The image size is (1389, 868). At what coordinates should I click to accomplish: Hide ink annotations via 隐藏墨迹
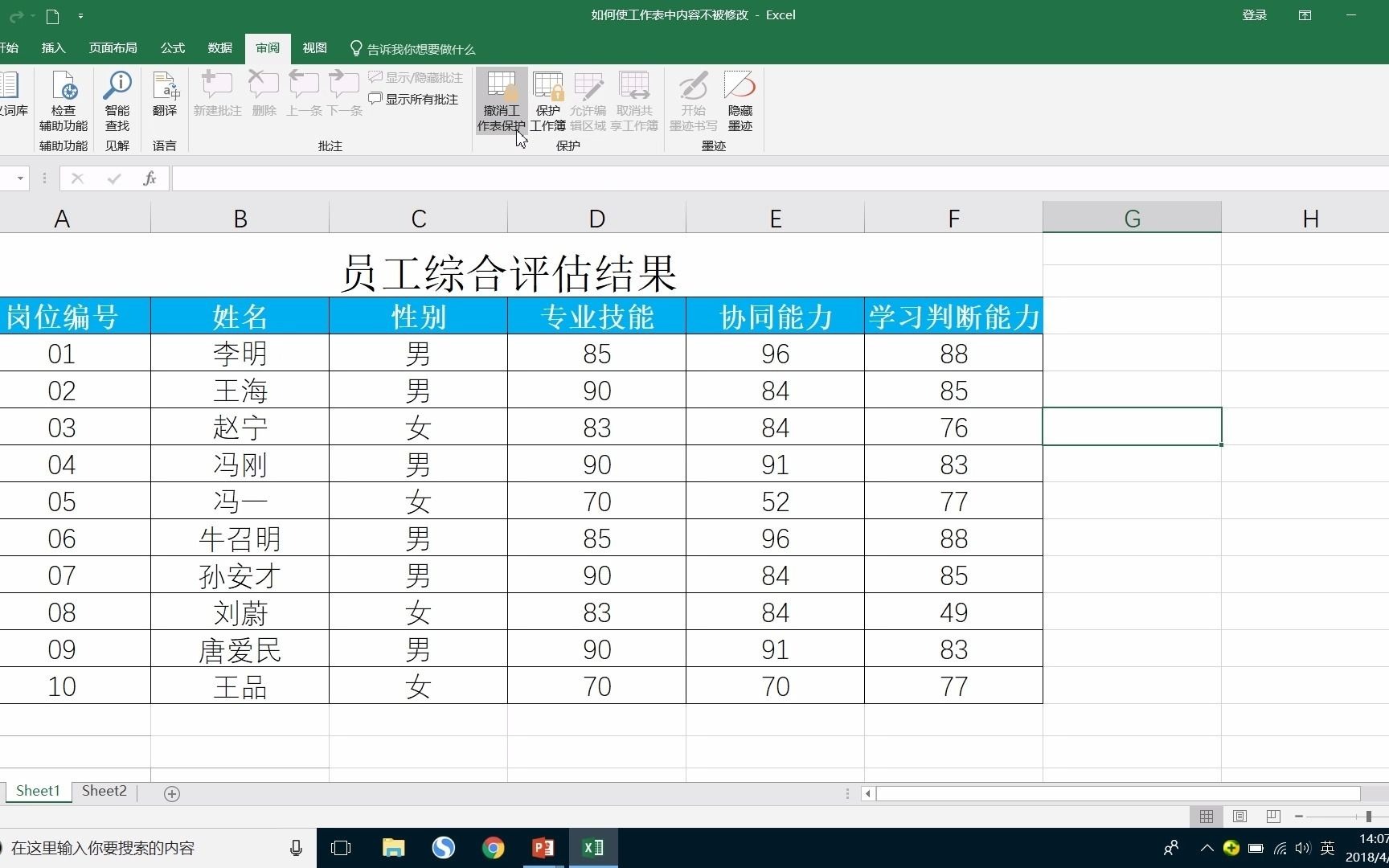739,99
